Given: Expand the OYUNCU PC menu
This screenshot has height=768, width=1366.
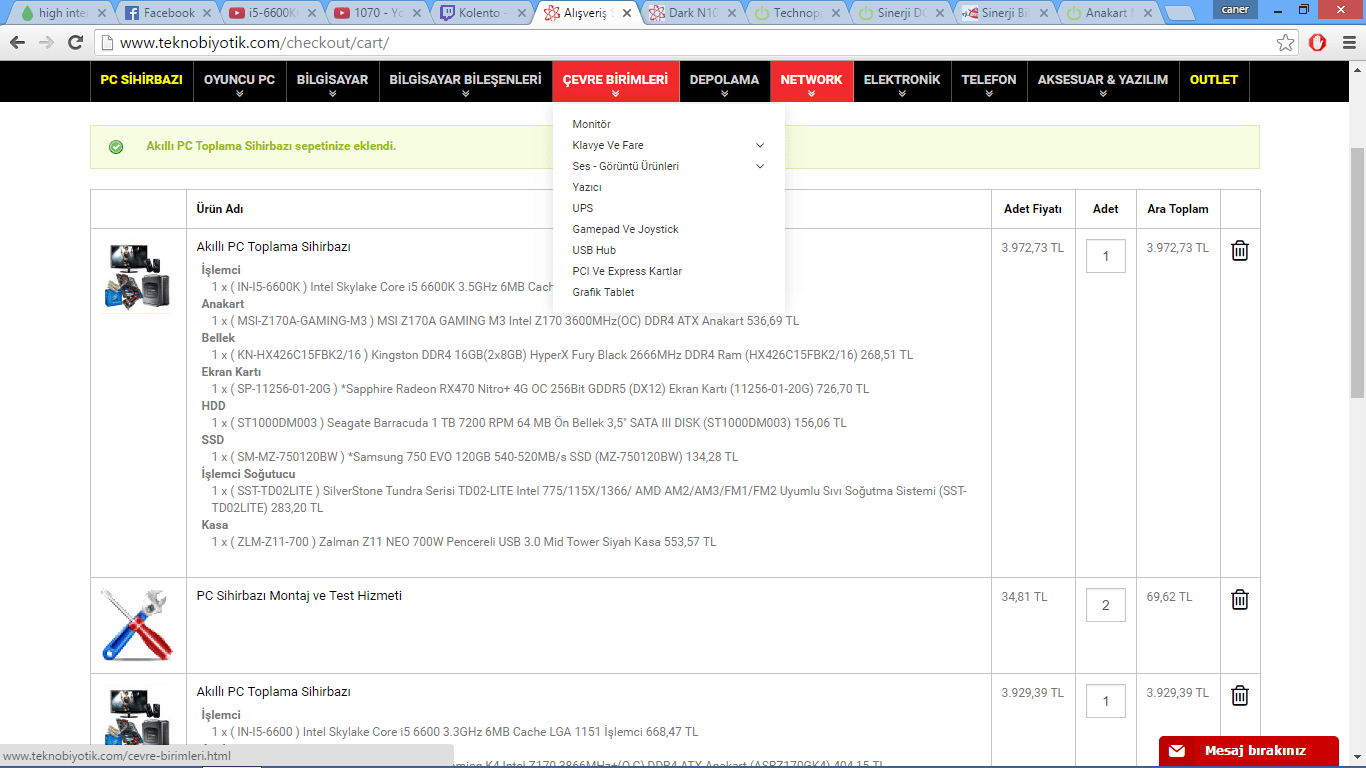Looking at the screenshot, I should point(239,81).
